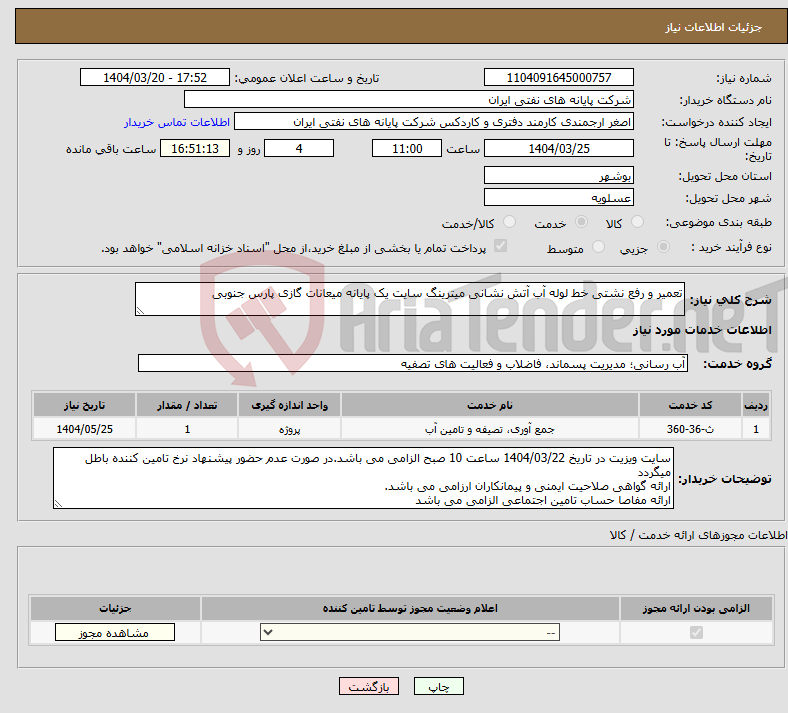Screen dimensions: 788x713
Task: Click the deadline time field 11:00
Action: (x=407, y=148)
